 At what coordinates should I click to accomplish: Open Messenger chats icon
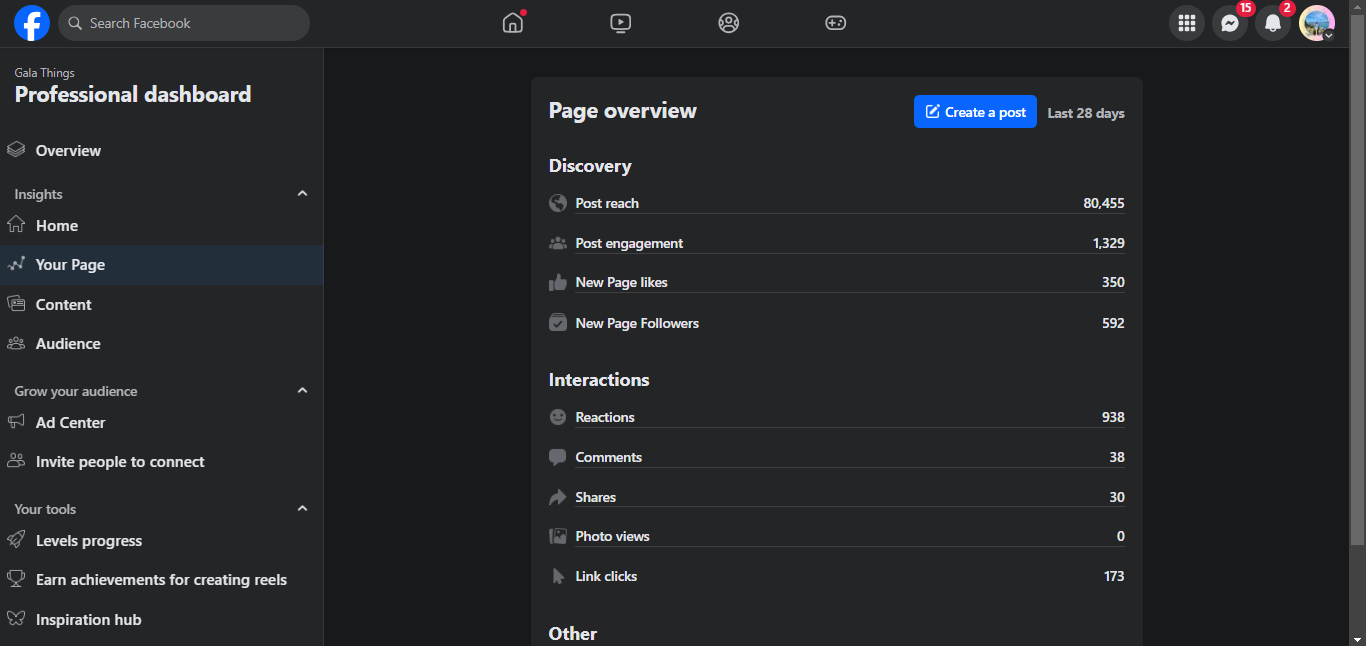(1230, 23)
